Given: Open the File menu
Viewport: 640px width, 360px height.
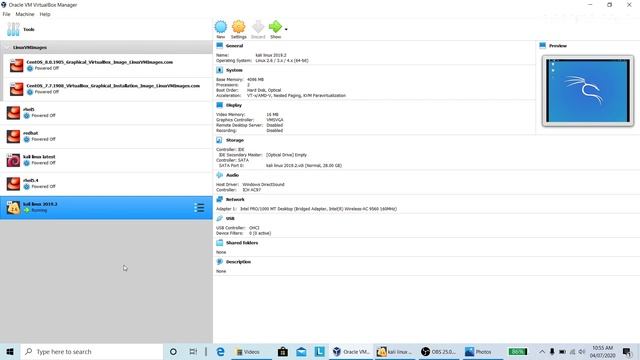Looking at the screenshot, I should (x=7, y=14).
